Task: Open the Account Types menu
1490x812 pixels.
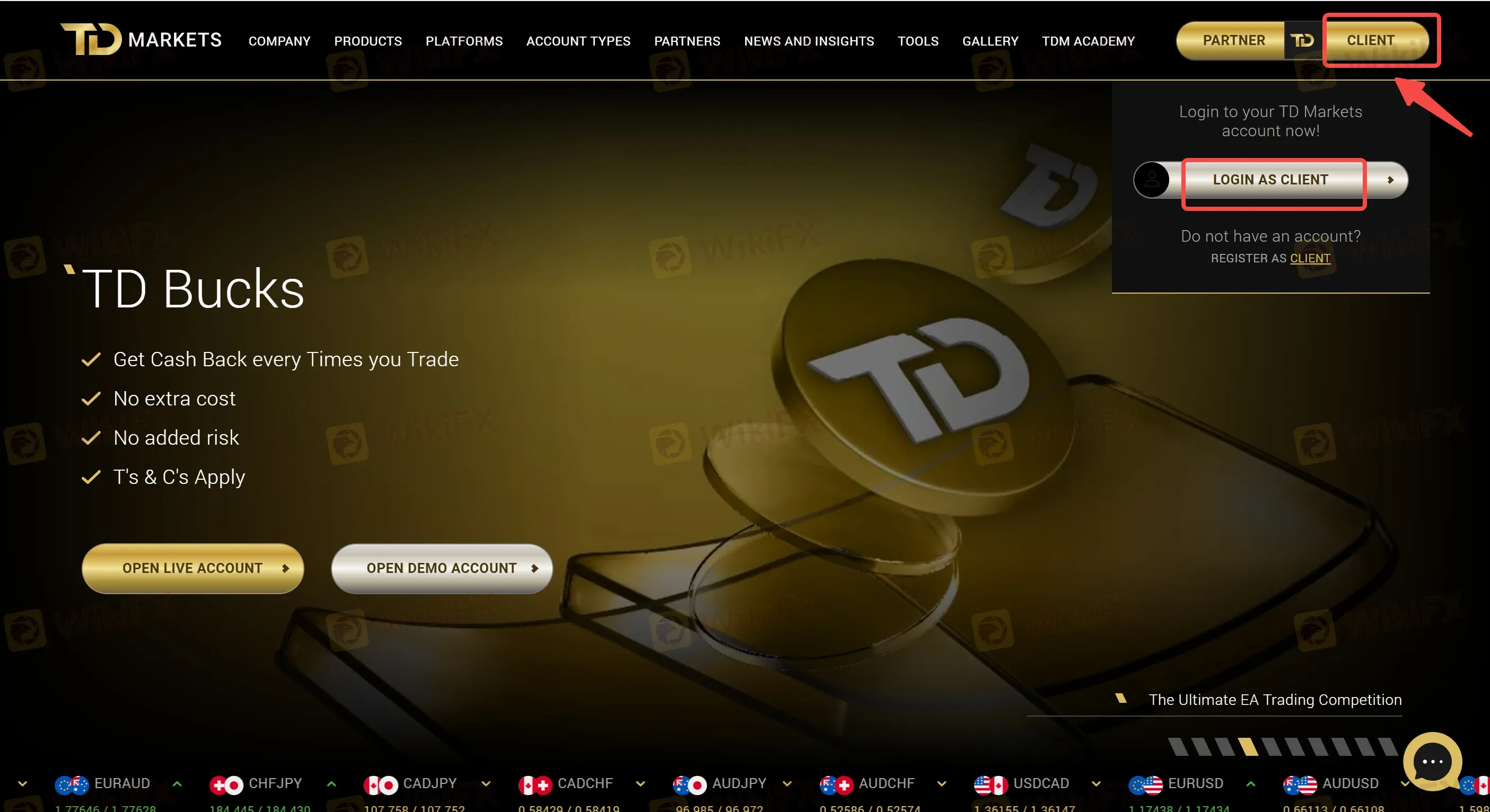Action: point(578,41)
